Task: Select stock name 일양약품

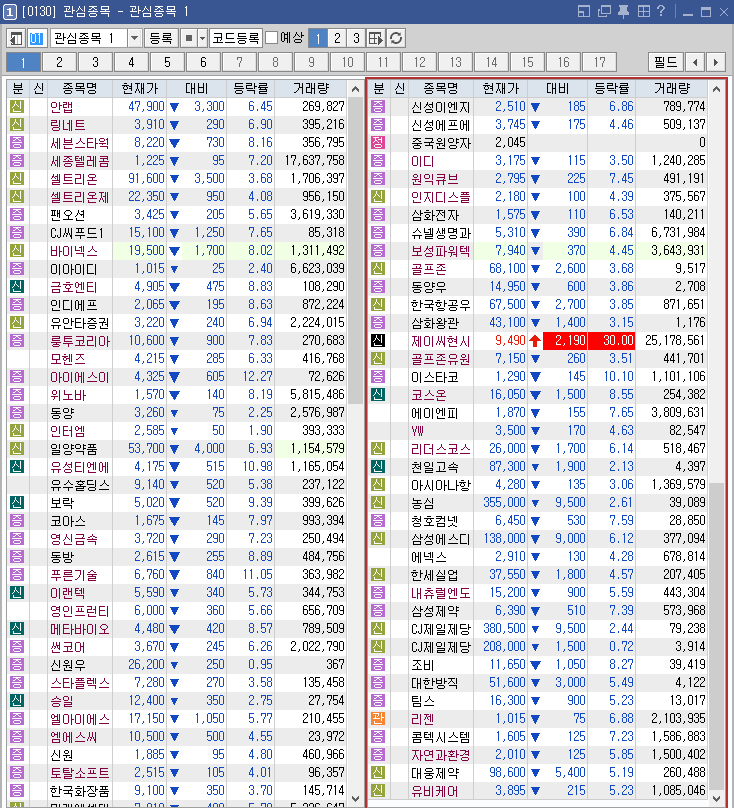Action: point(74,449)
